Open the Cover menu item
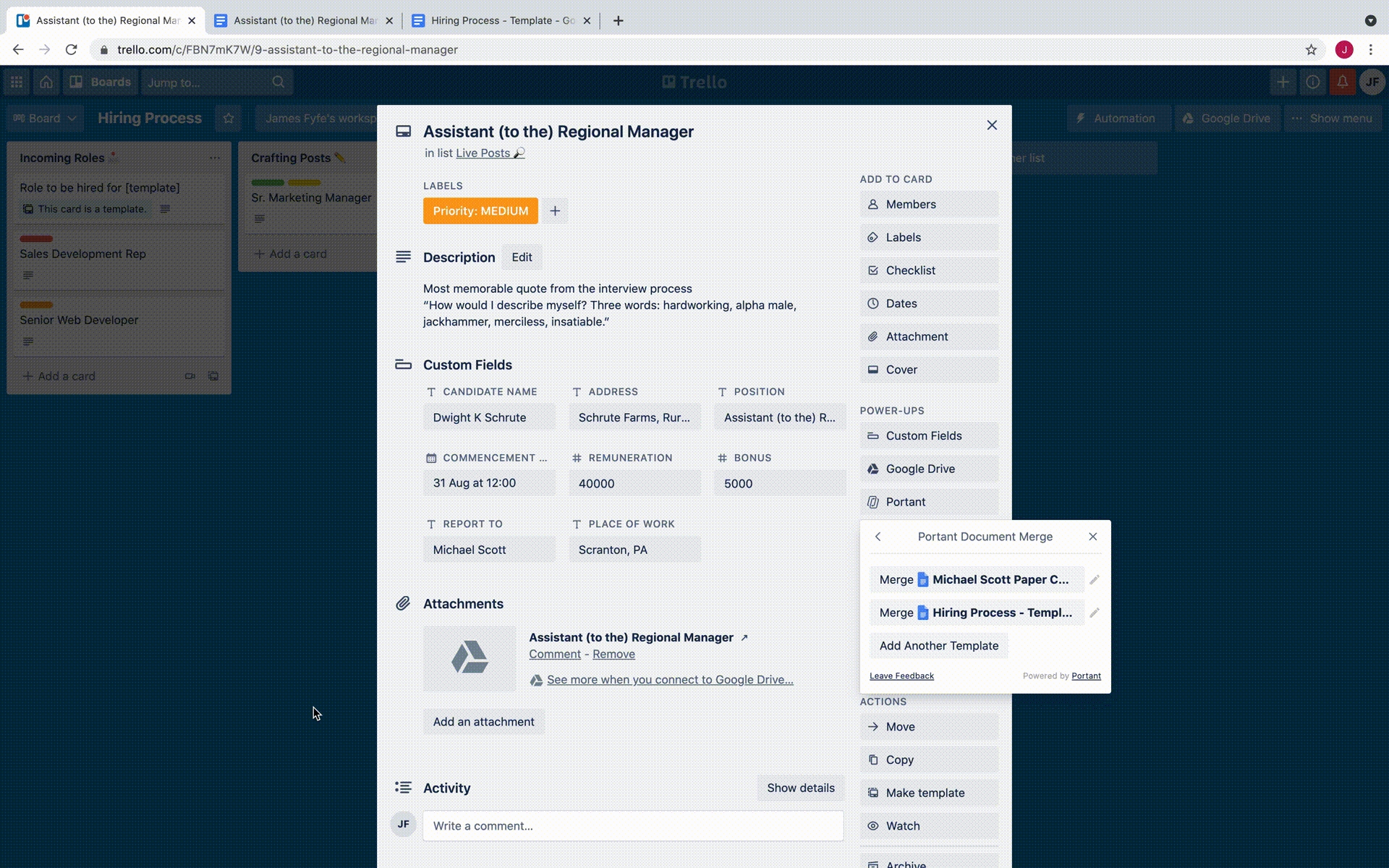 (x=928, y=370)
